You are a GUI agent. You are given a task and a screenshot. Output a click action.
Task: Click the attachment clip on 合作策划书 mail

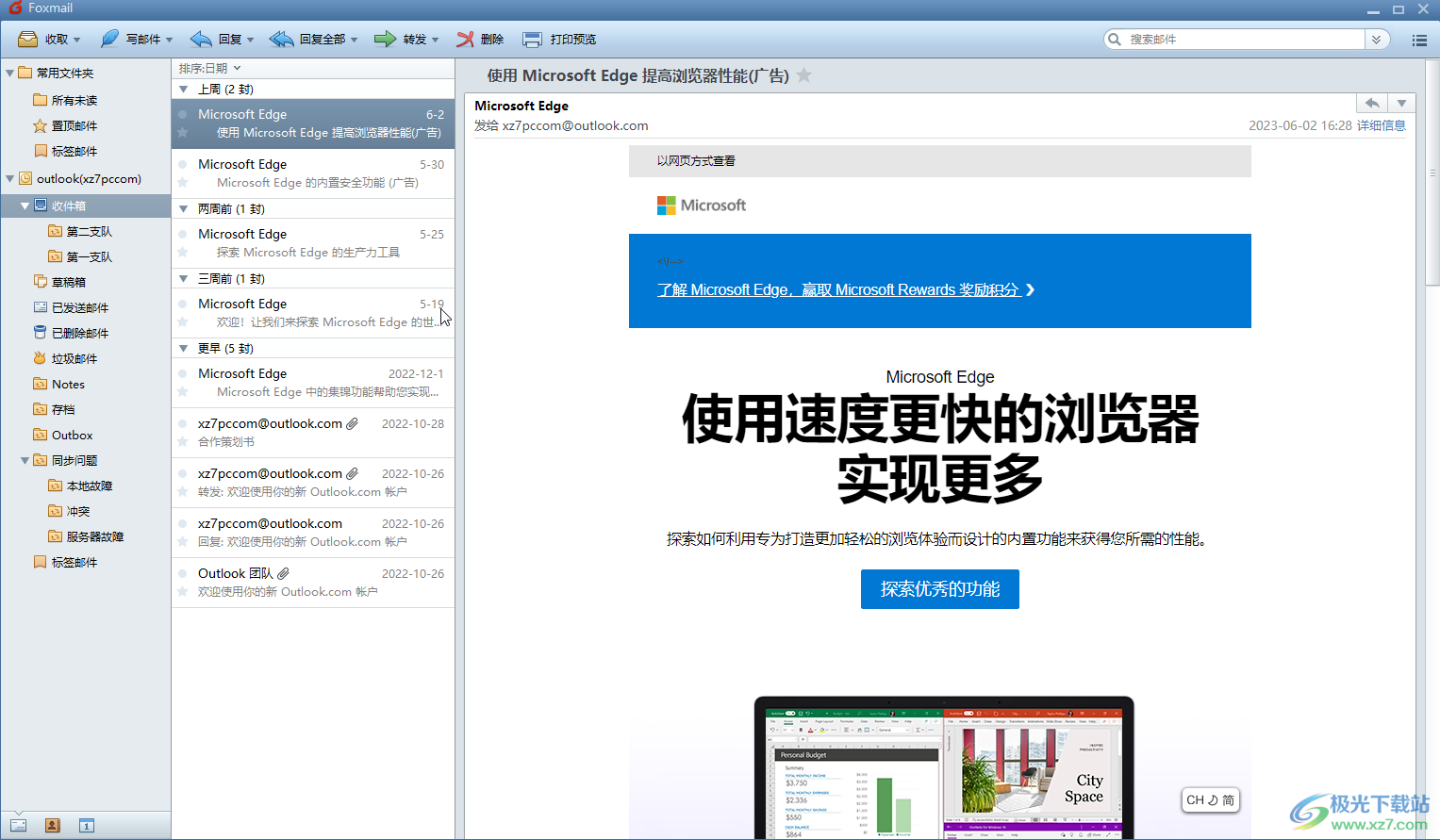pos(352,423)
